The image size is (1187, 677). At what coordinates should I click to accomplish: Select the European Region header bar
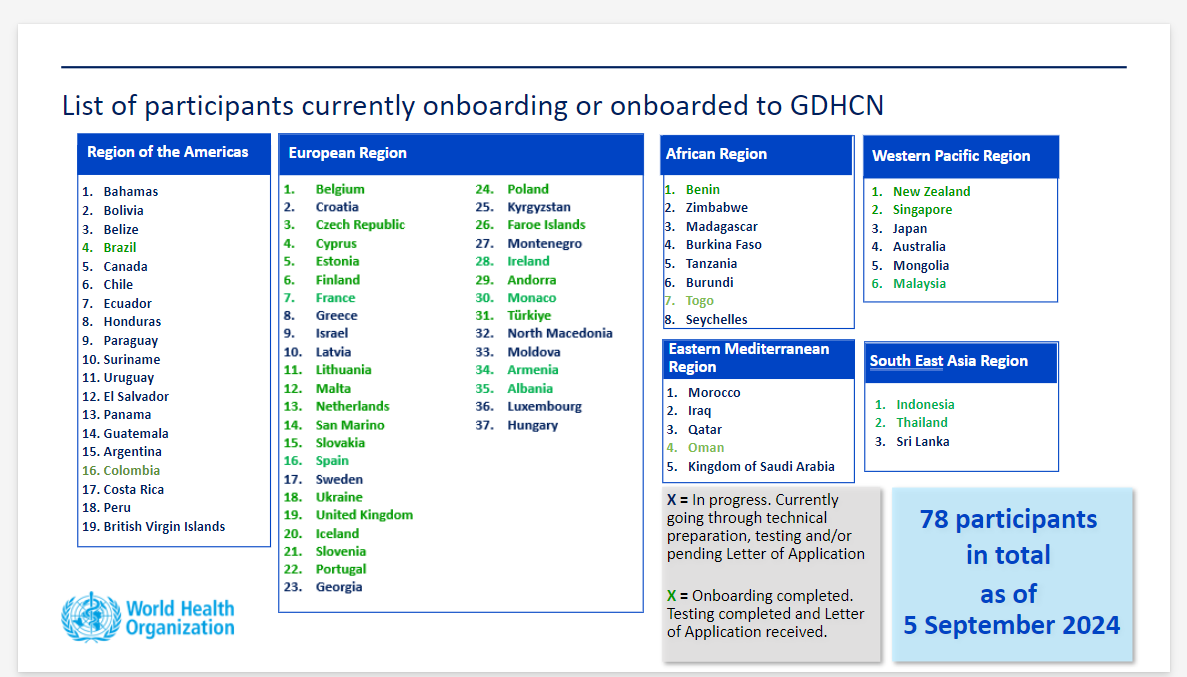(x=460, y=154)
